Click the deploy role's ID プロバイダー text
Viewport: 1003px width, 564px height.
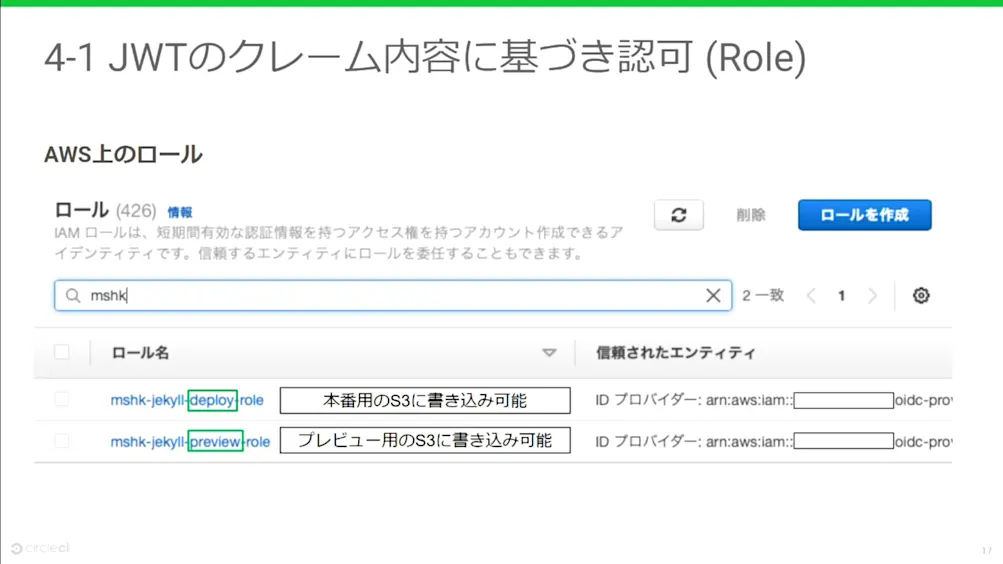tap(773, 400)
